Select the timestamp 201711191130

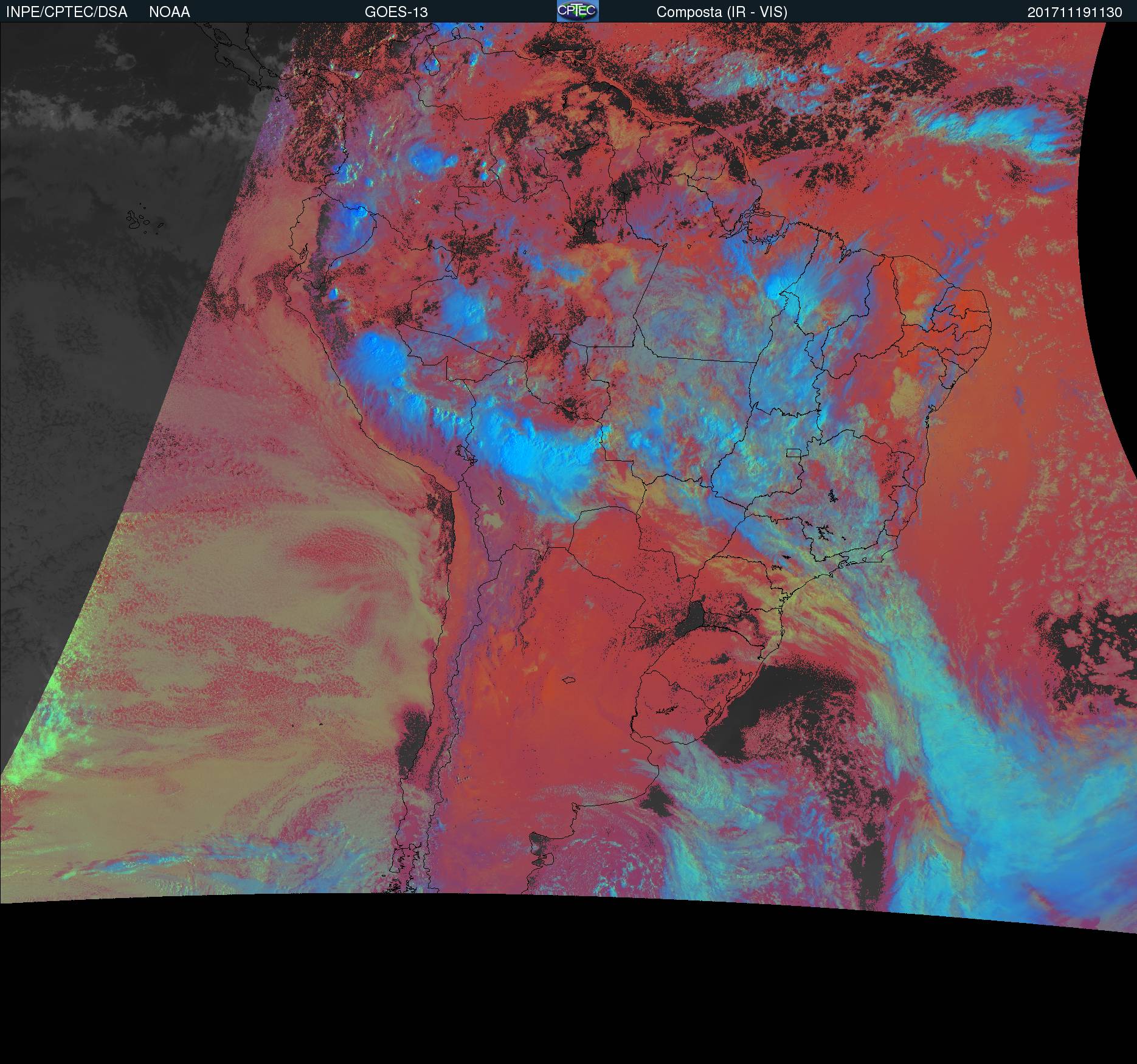(1074, 12)
